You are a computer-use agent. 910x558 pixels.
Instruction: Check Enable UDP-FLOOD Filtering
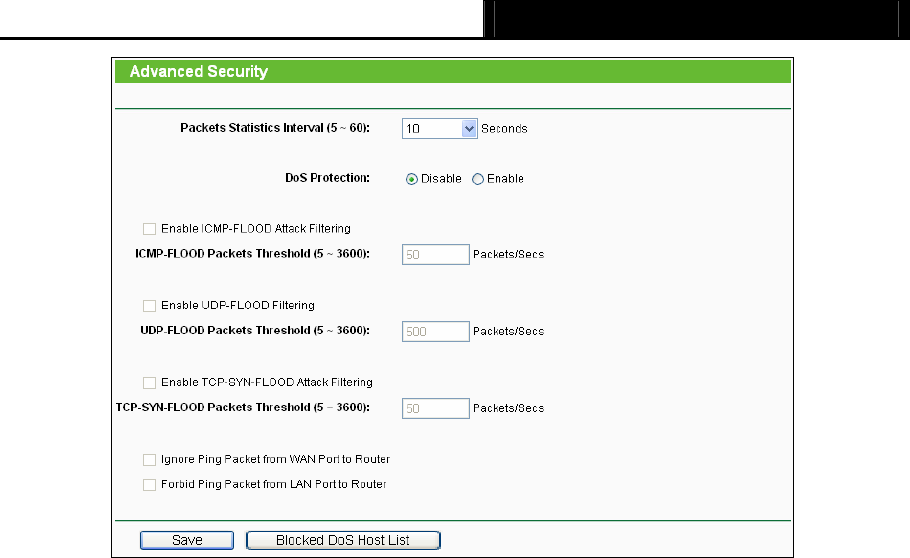[149, 306]
